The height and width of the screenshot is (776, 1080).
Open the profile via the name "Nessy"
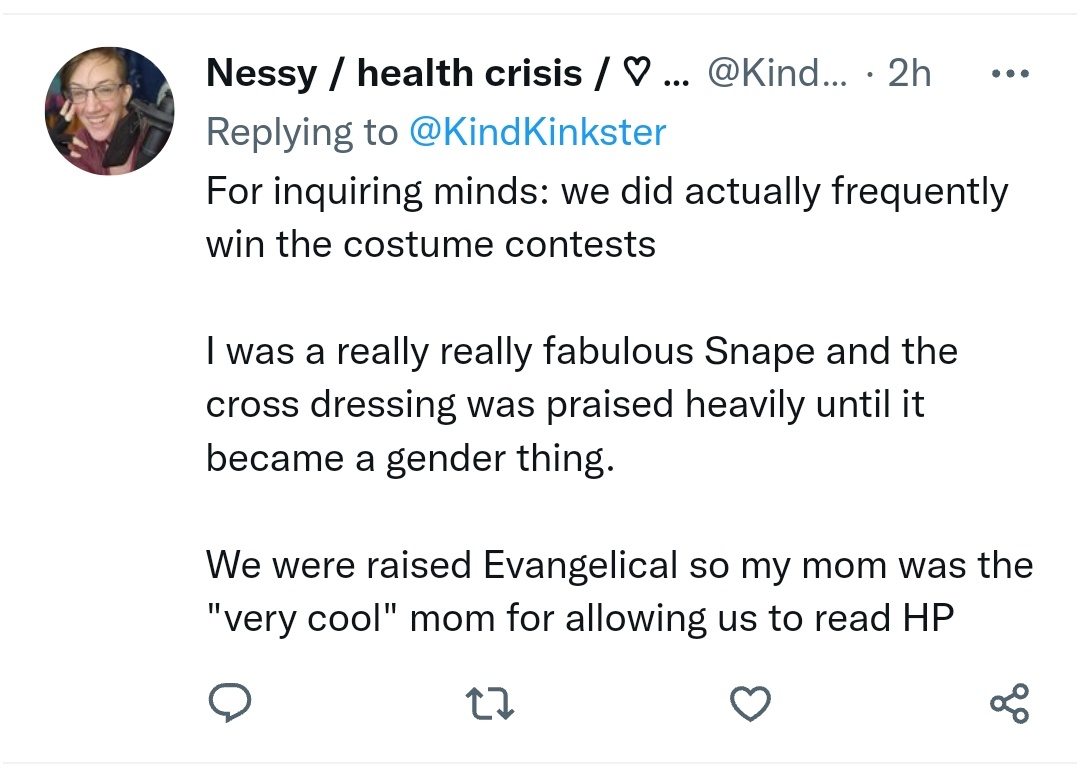[x=262, y=73]
